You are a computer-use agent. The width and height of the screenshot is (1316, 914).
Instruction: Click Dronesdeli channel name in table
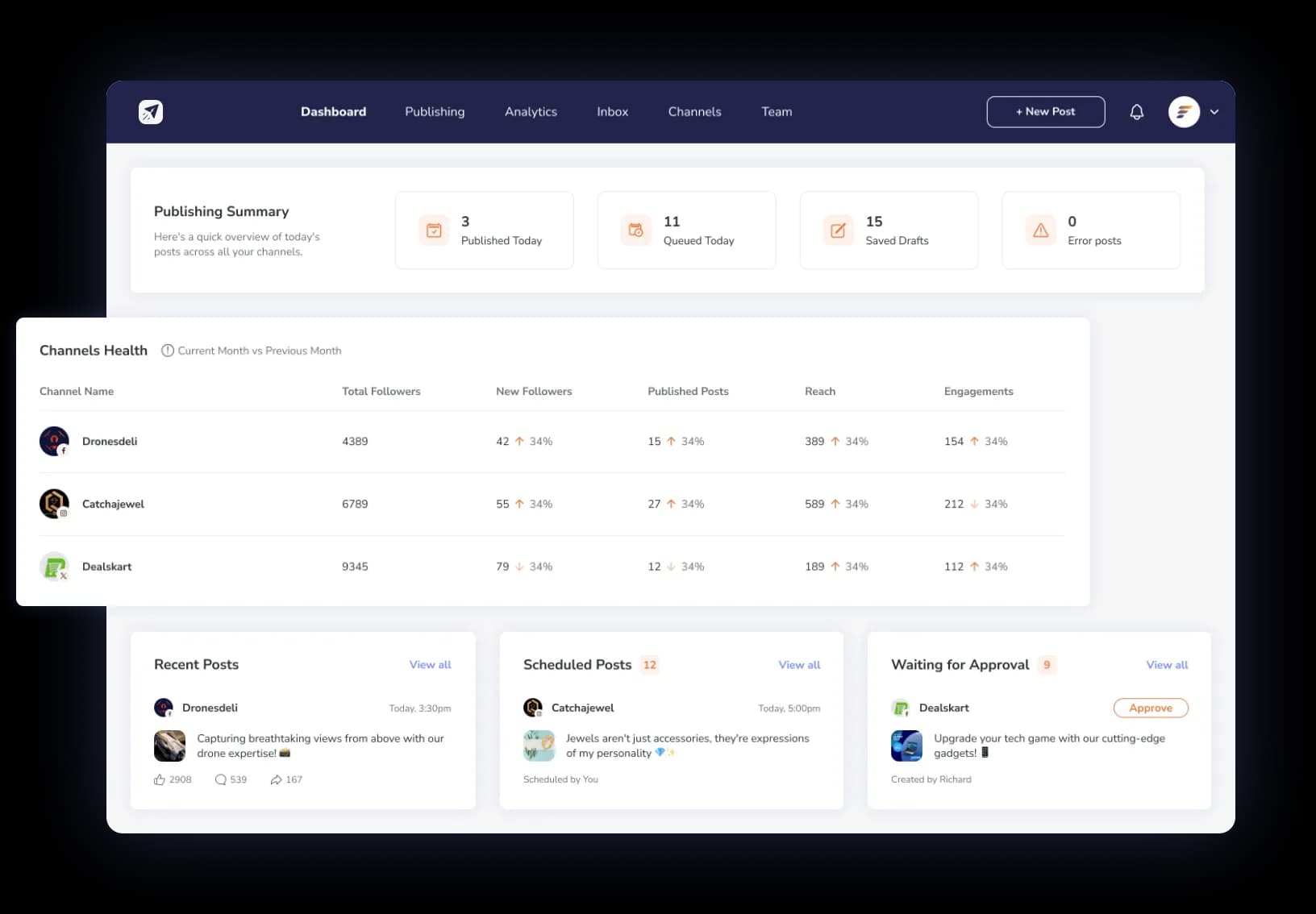[110, 441]
